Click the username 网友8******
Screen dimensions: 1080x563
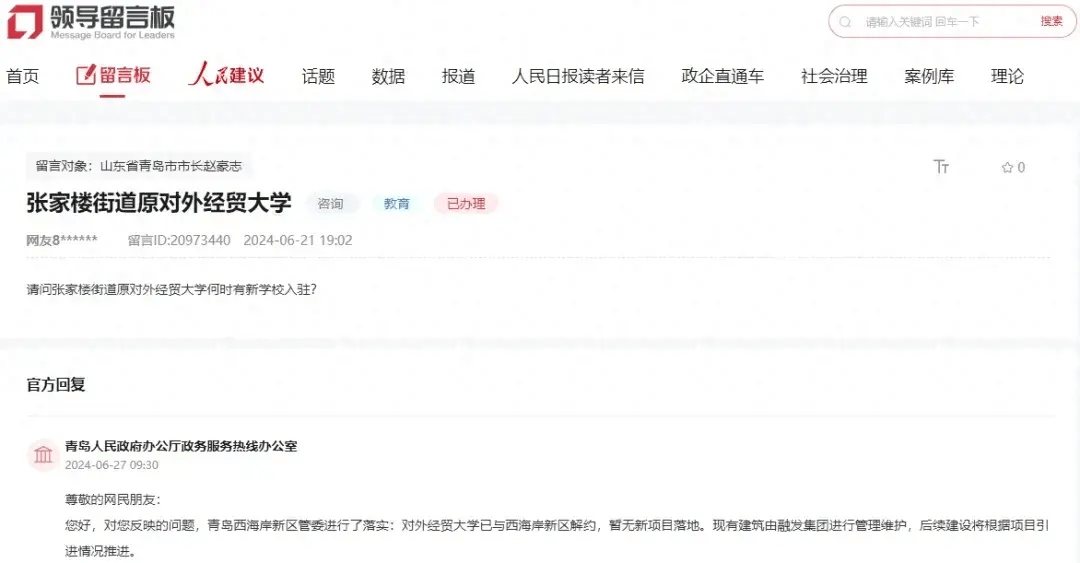click(62, 240)
